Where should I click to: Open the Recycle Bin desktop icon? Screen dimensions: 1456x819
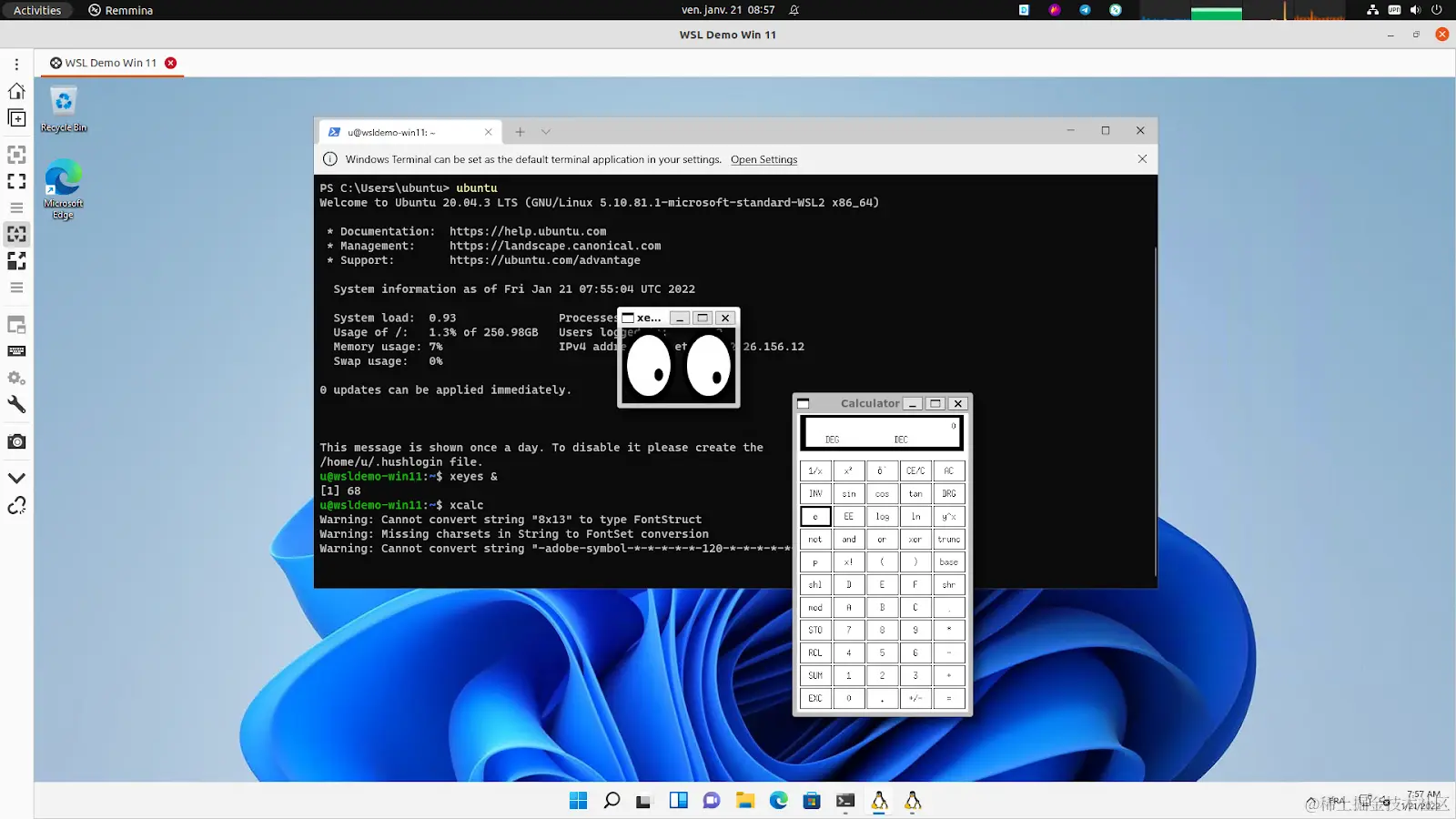pos(63,109)
